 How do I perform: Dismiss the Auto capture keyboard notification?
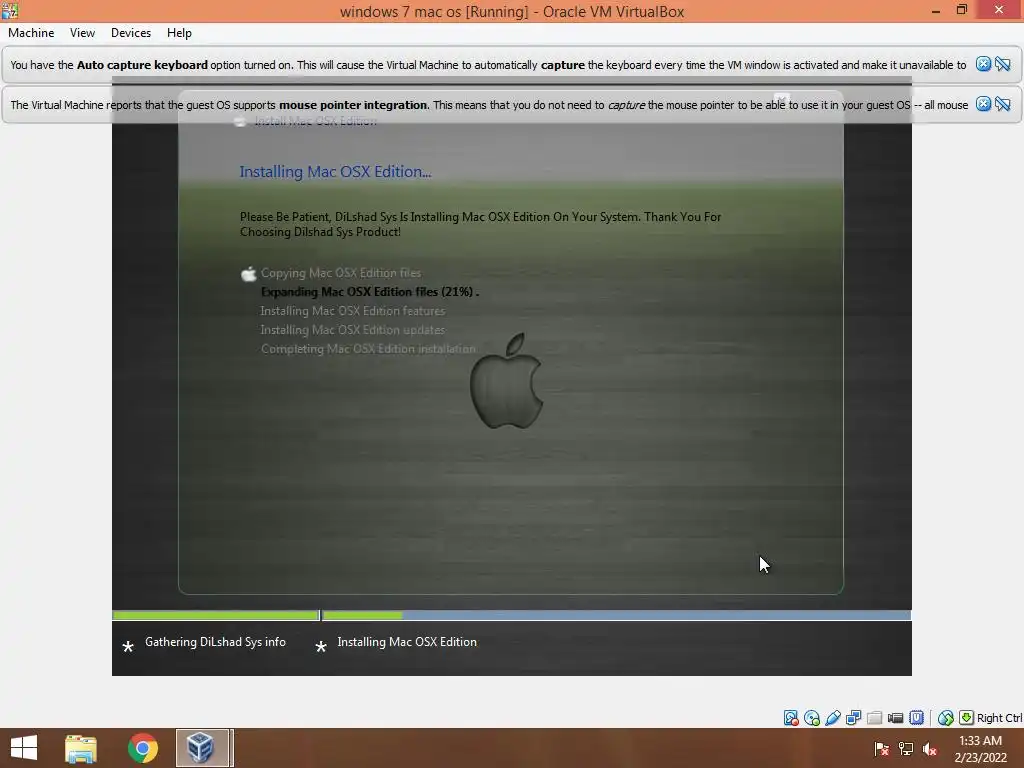pos(983,64)
